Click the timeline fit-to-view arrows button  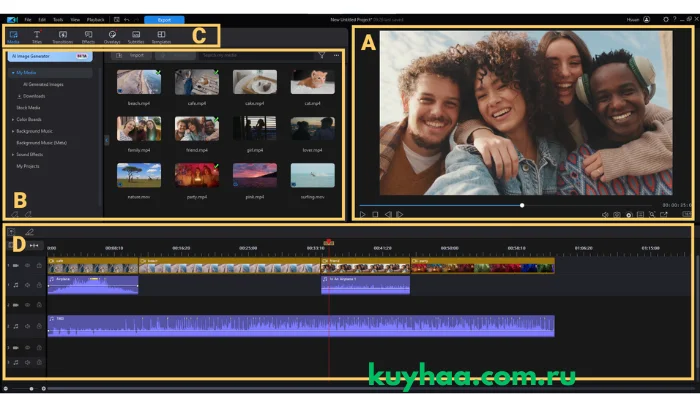tap(34, 245)
